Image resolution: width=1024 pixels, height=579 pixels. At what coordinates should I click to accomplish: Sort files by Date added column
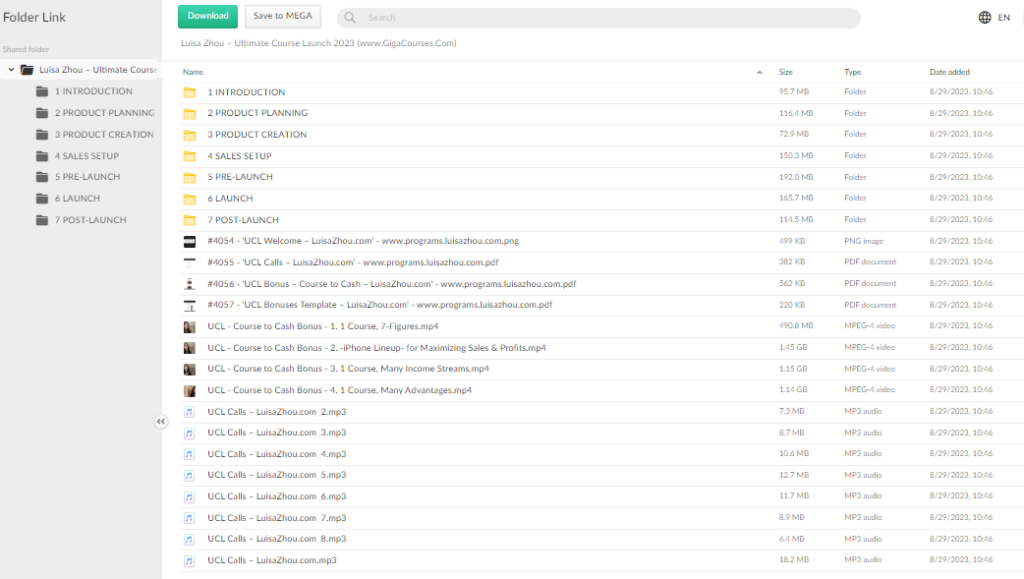click(x=948, y=72)
